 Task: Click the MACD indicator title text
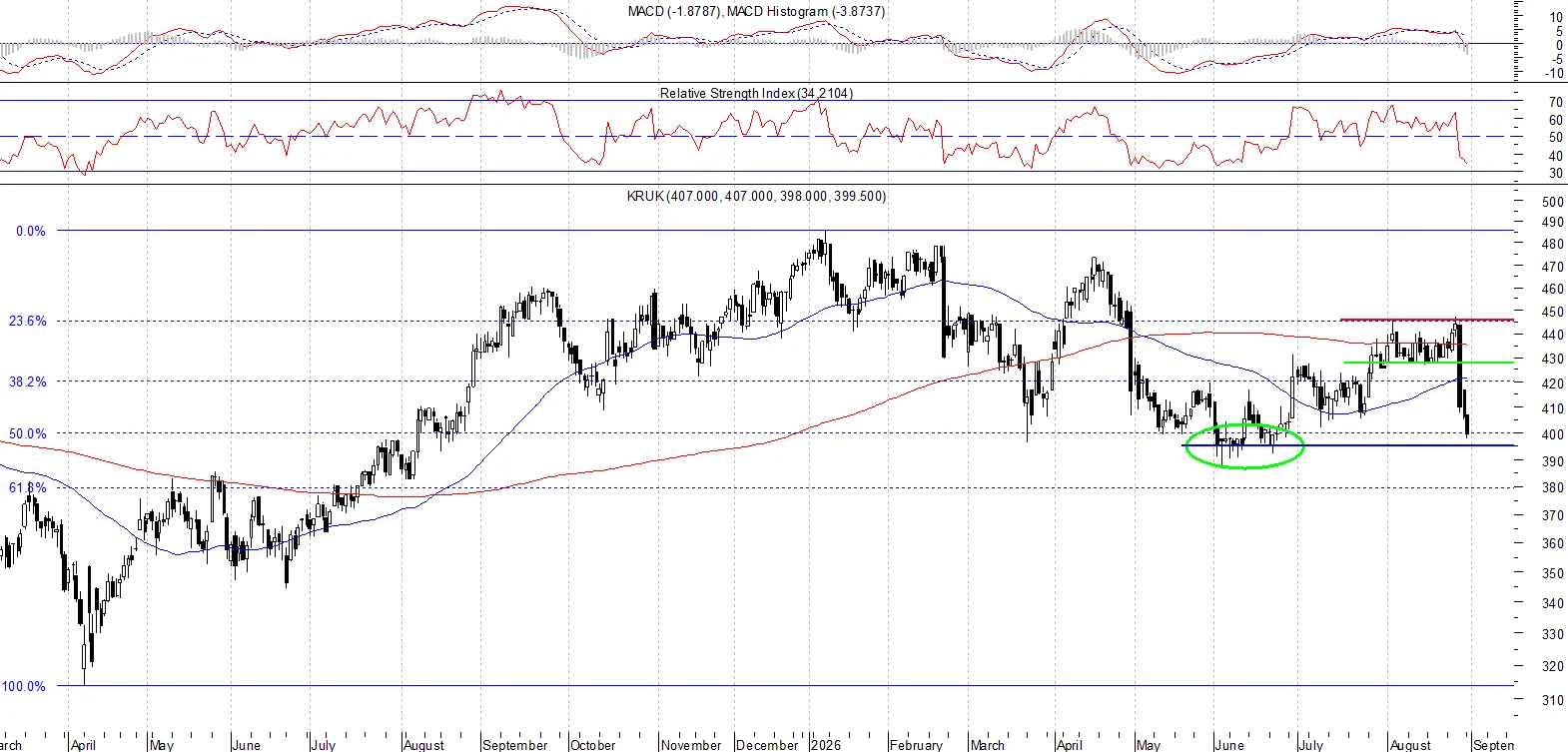tap(756, 11)
